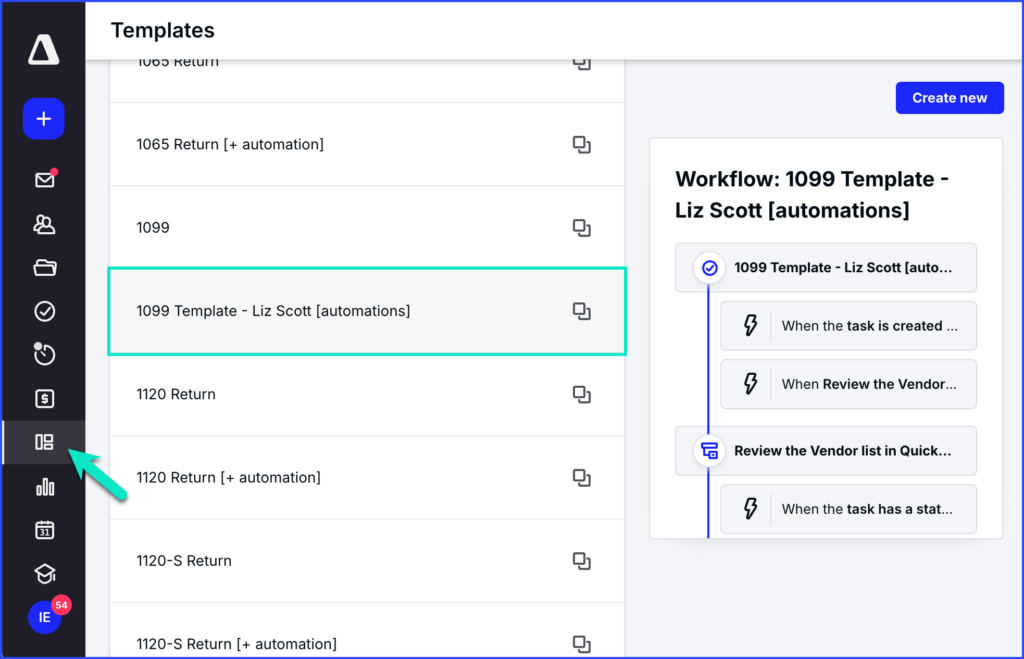Open the inbox envelope icon

pos(44,180)
